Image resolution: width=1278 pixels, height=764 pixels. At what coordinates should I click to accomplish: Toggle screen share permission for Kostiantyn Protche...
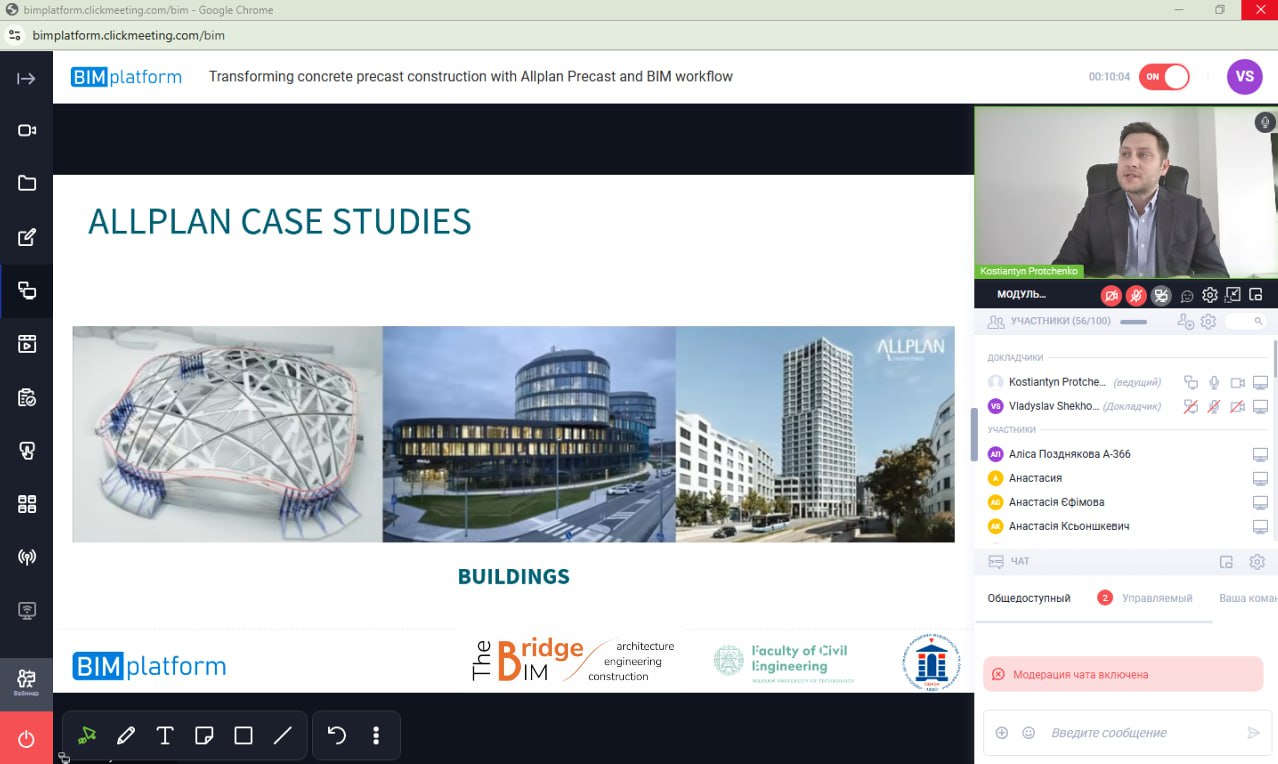click(1190, 382)
